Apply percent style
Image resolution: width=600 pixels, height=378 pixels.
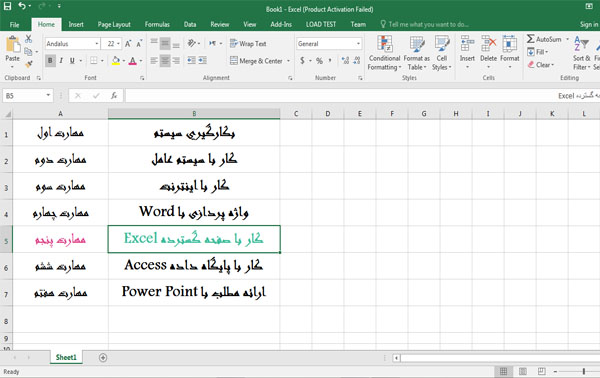[x=319, y=60]
